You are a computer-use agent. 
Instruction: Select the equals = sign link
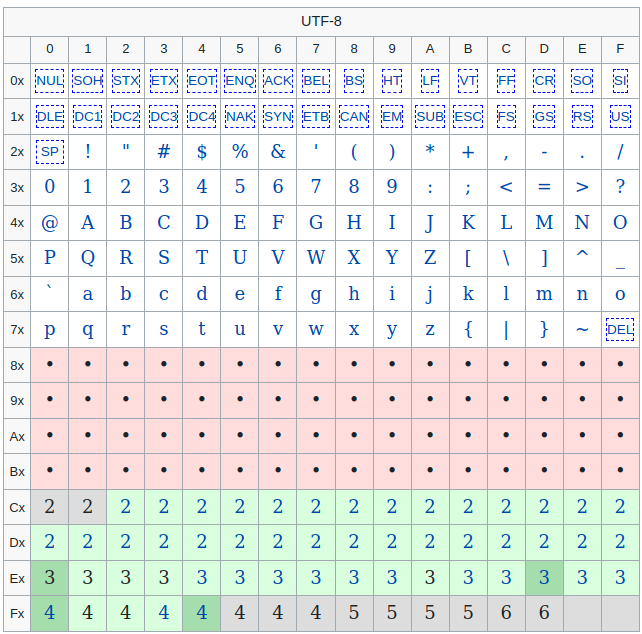coord(544,187)
